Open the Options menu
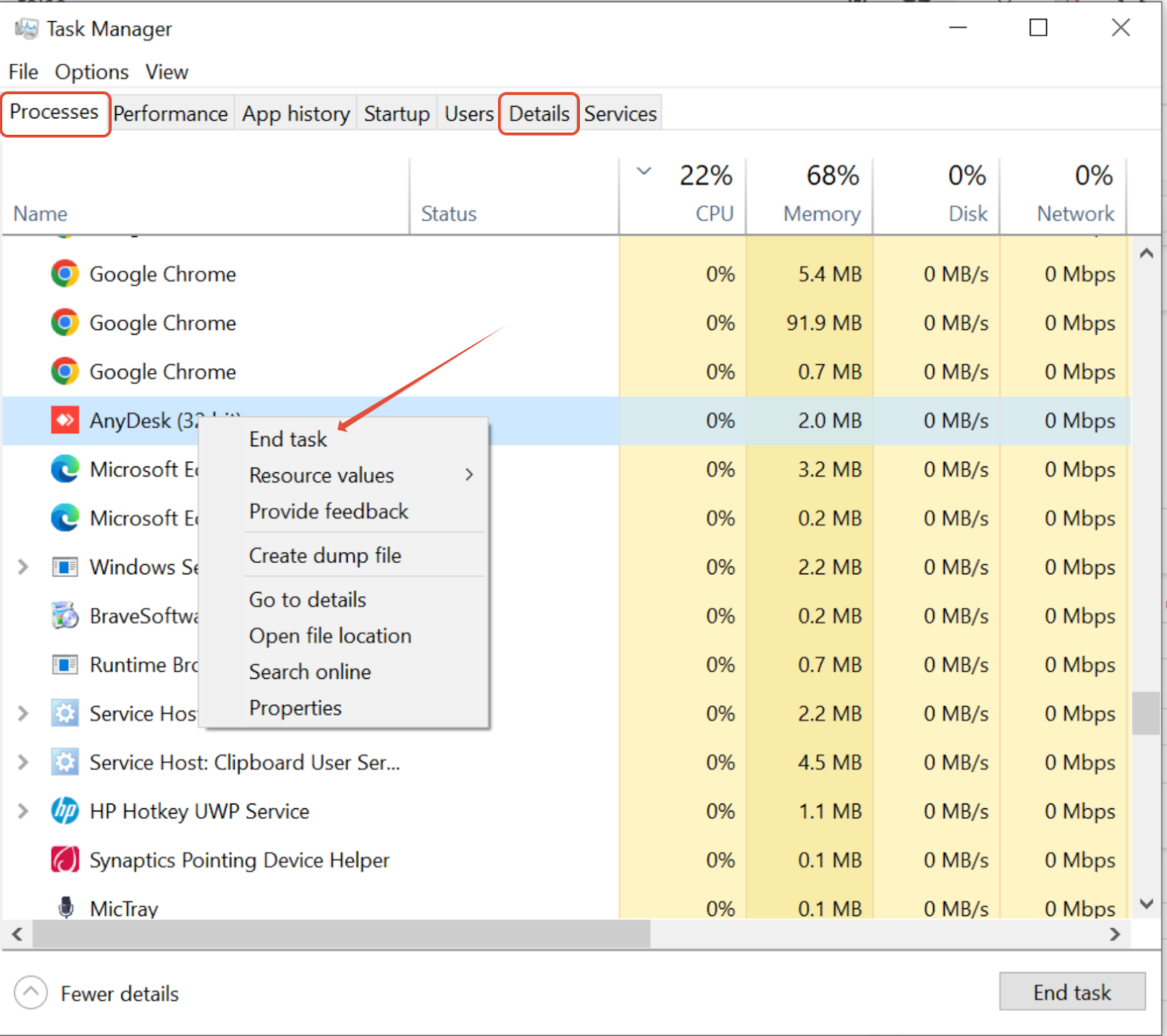Viewport: 1167px width, 1036px height. [92, 72]
